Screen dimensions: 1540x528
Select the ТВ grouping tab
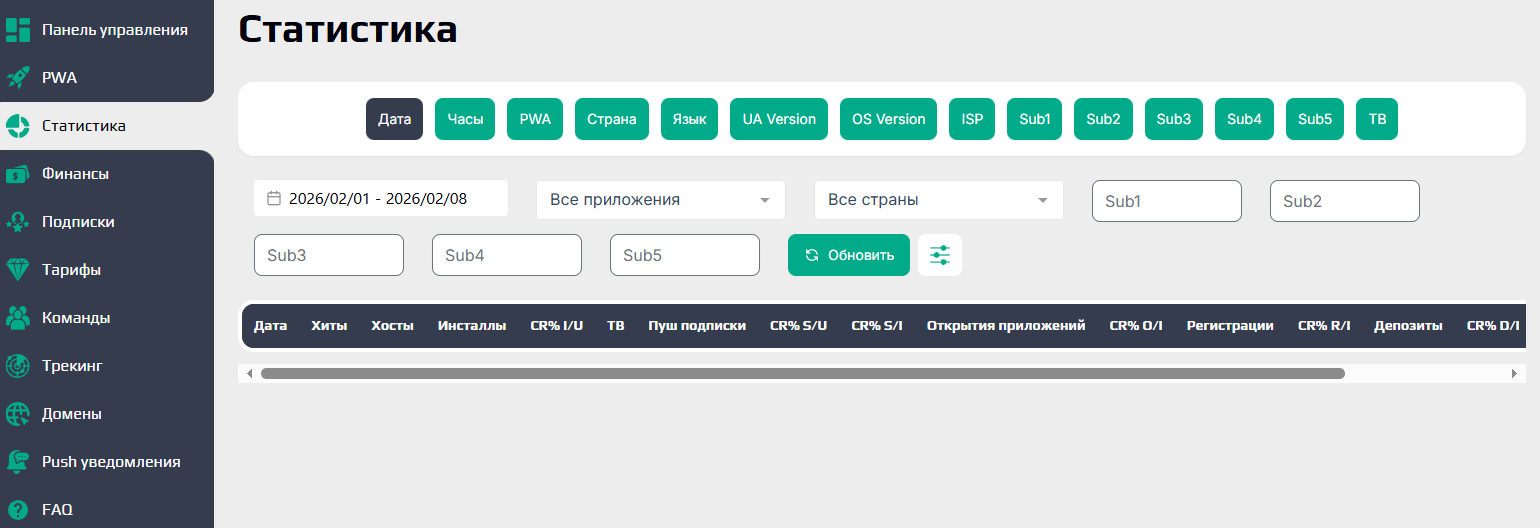click(1377, 119)
